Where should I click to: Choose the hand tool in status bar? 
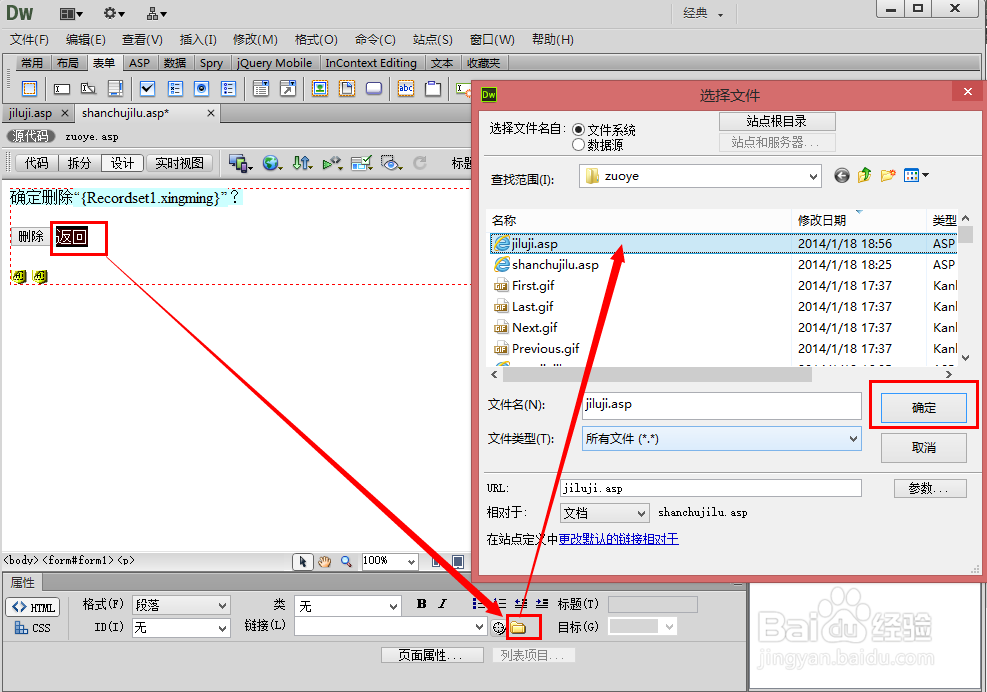(x=324, y=562)
